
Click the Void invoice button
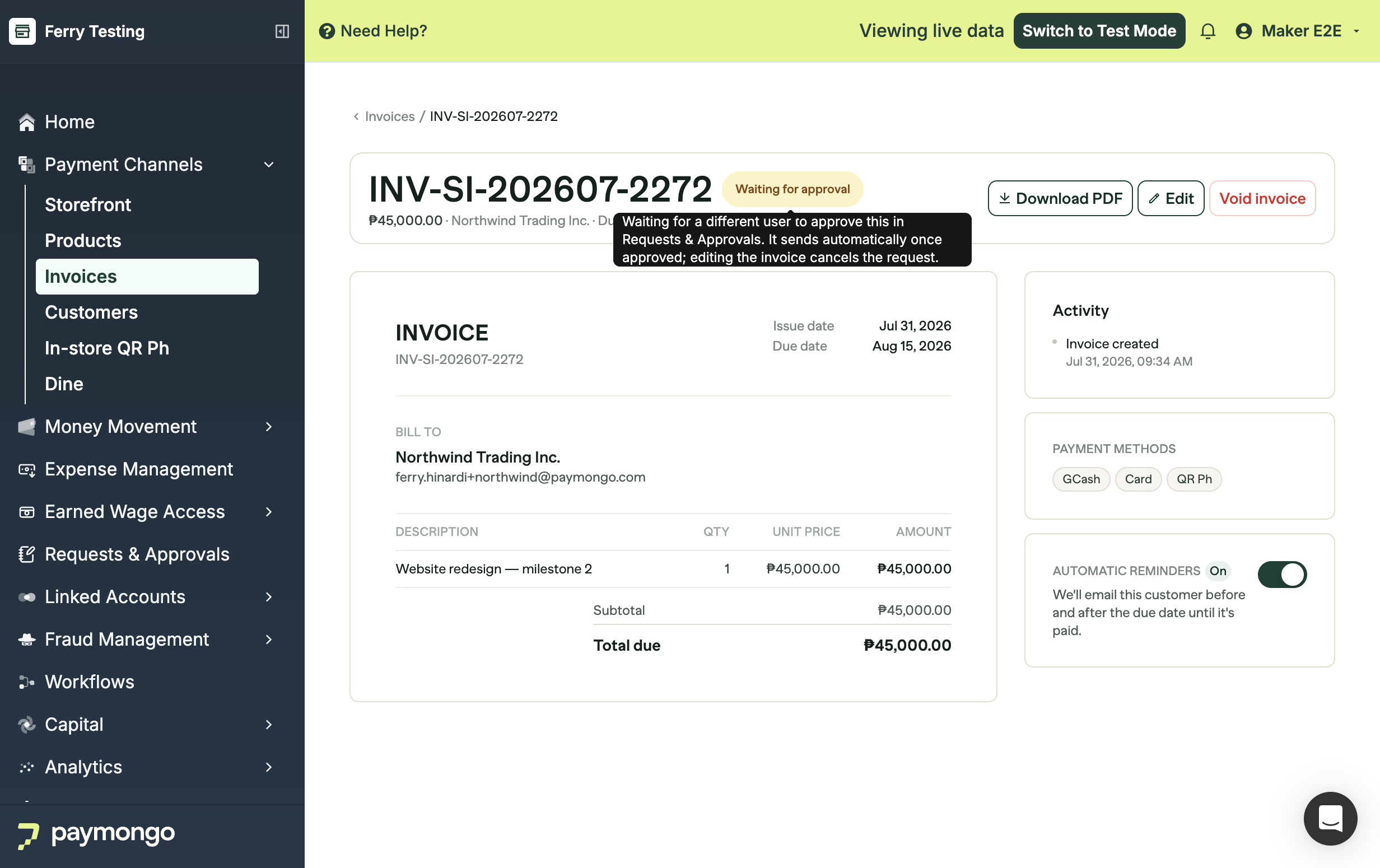[1262, 198]
